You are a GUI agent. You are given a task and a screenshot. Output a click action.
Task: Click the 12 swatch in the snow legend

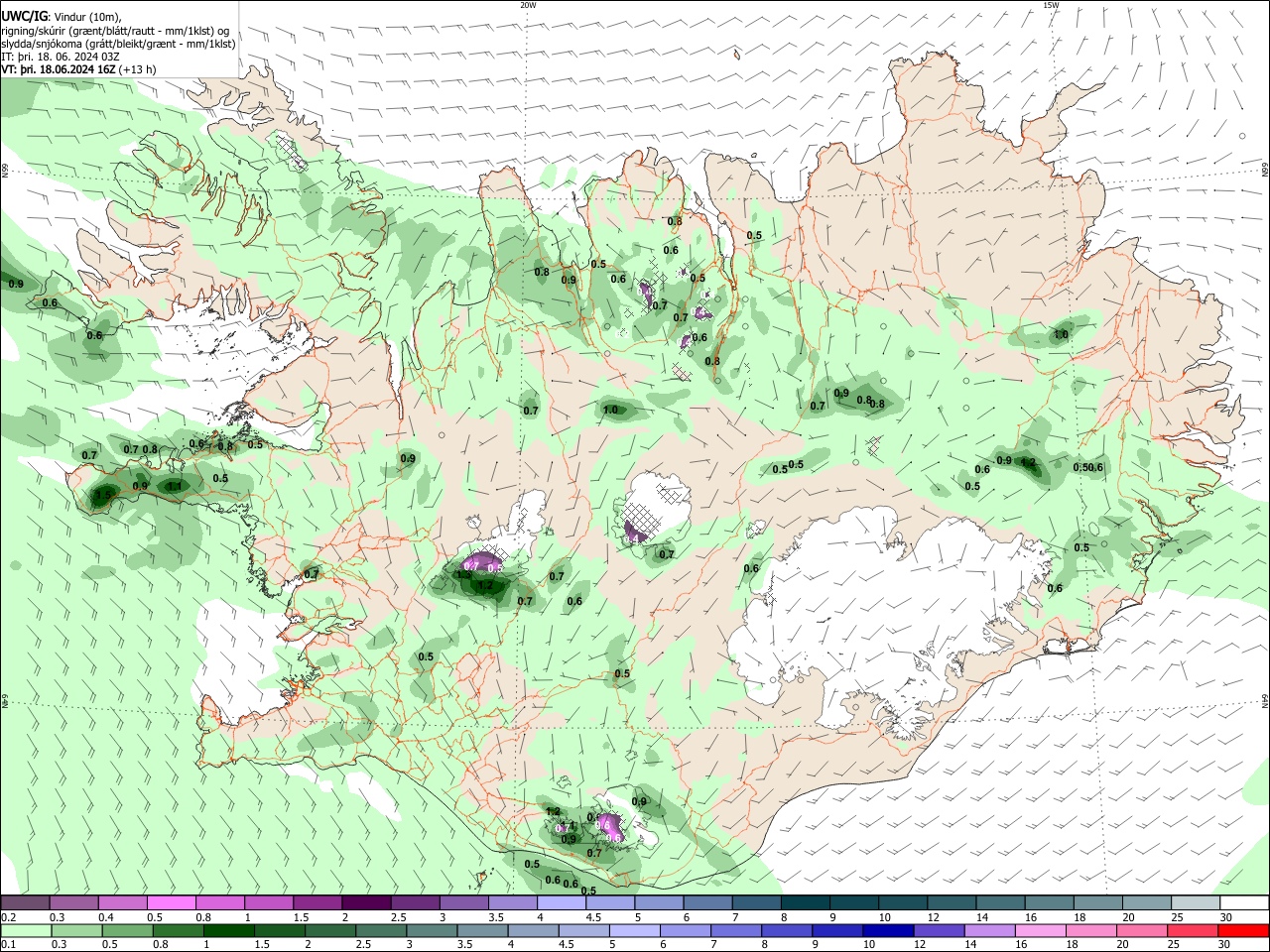[x=952, y=903]
